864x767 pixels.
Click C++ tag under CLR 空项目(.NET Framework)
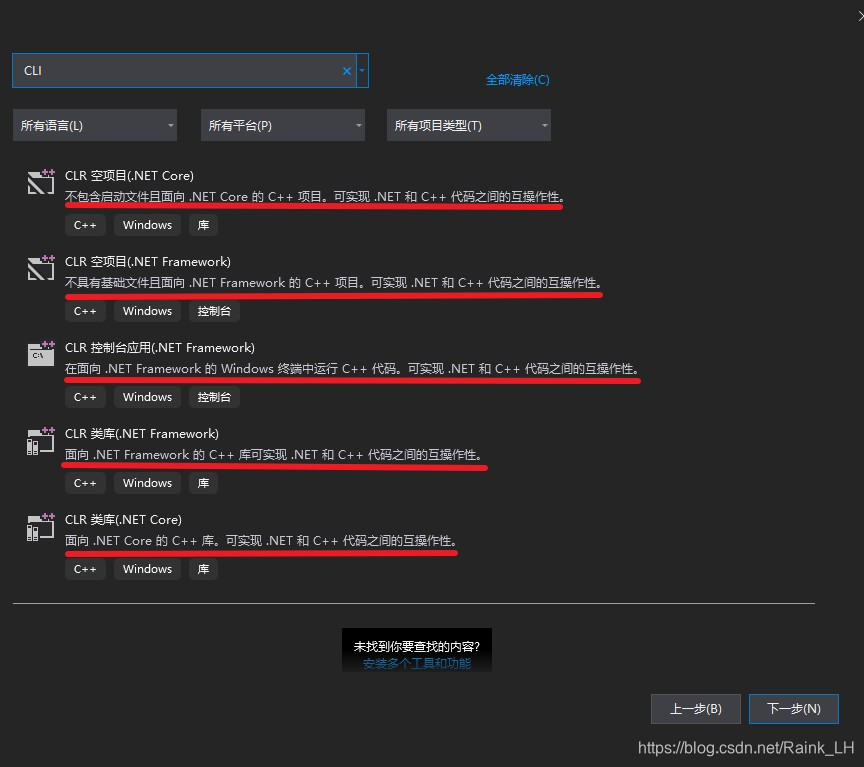pyautogui.click(x=85, y=311)
